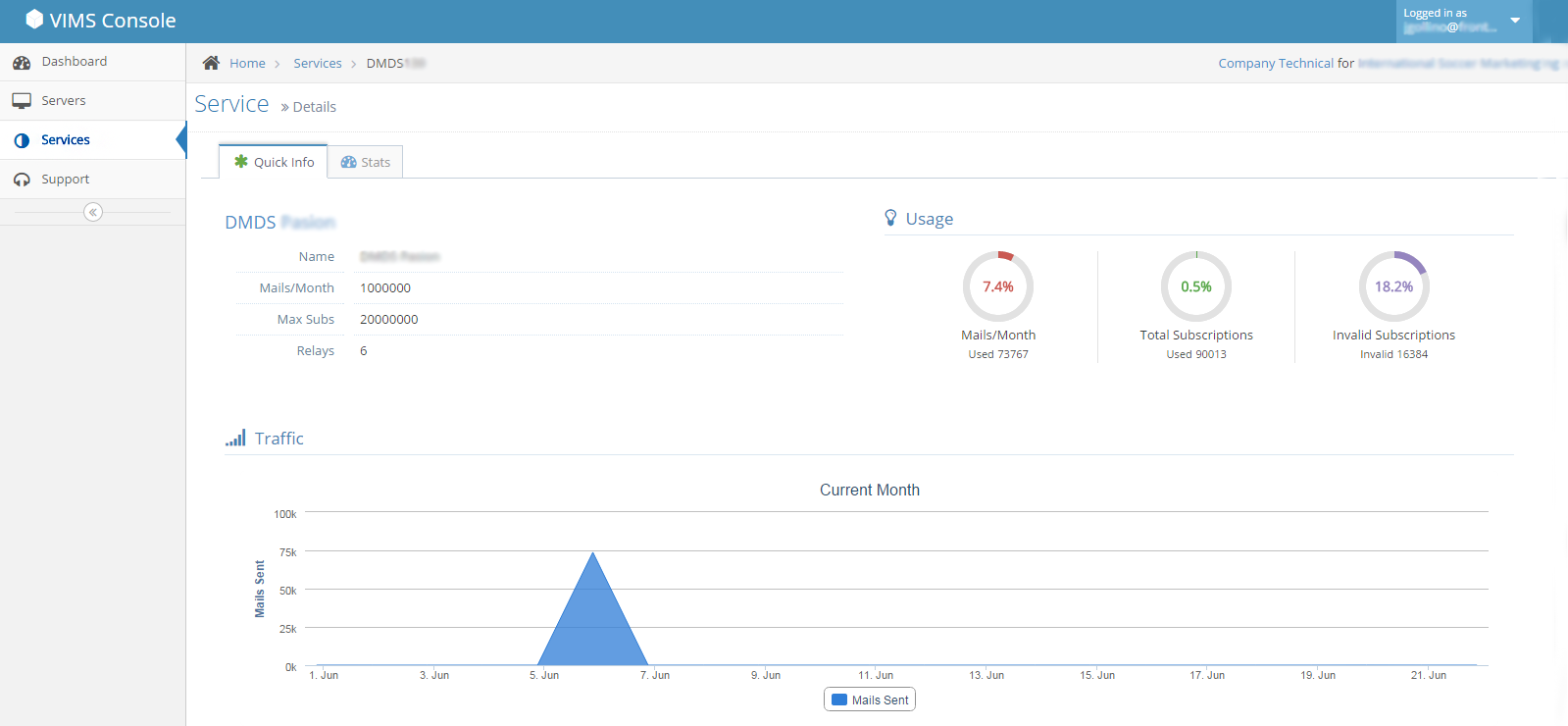Screen dimensions: 1568x726
Task: Go to Home via breadcrumb link
Action: [x=247, y=63]
